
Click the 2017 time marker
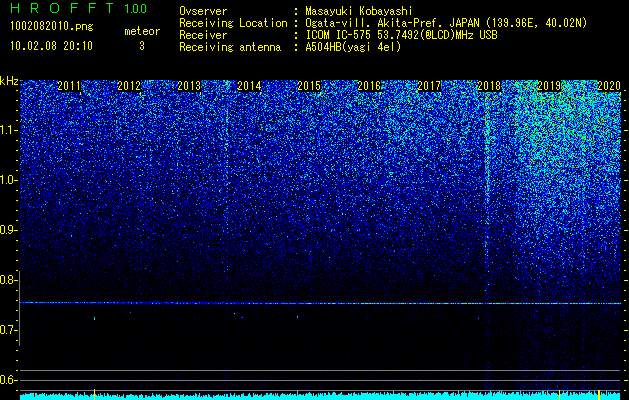tap(429, 86)
